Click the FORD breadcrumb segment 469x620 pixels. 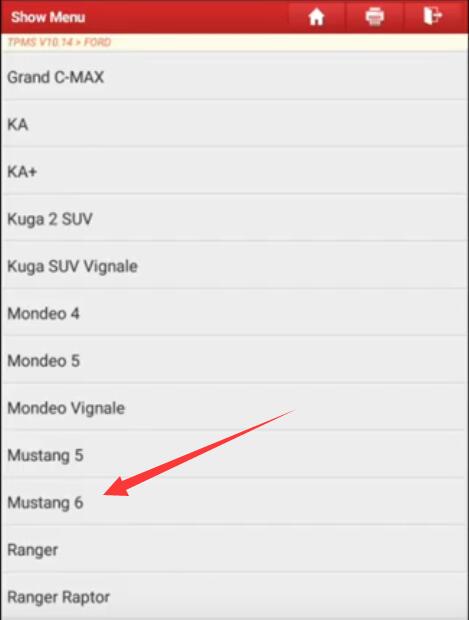click(97, 42)
